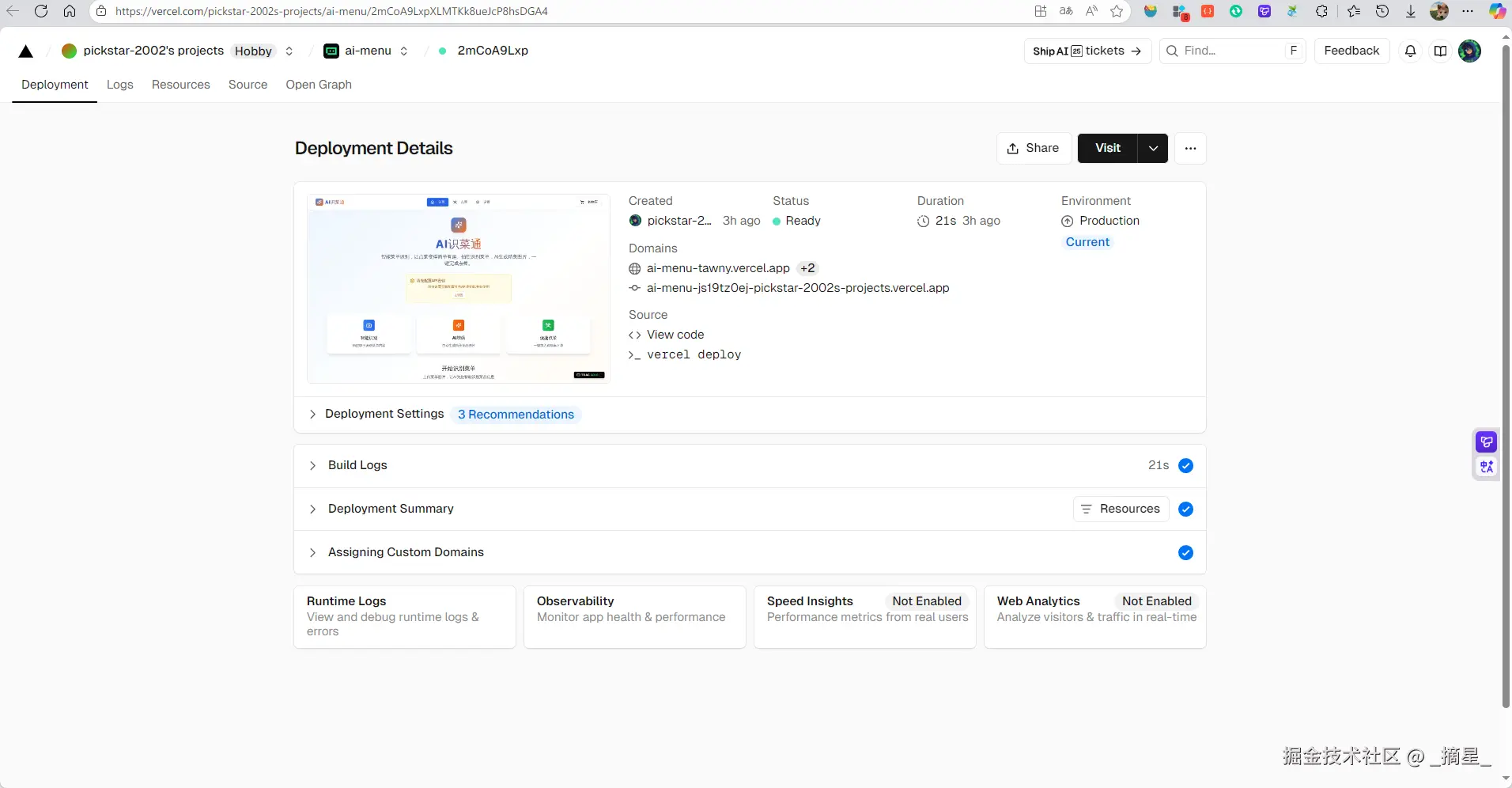Open ai-menu-tawny.vercel.app domain link
The height and width of the screenshot is (788, 1512).
pos(718,268)
